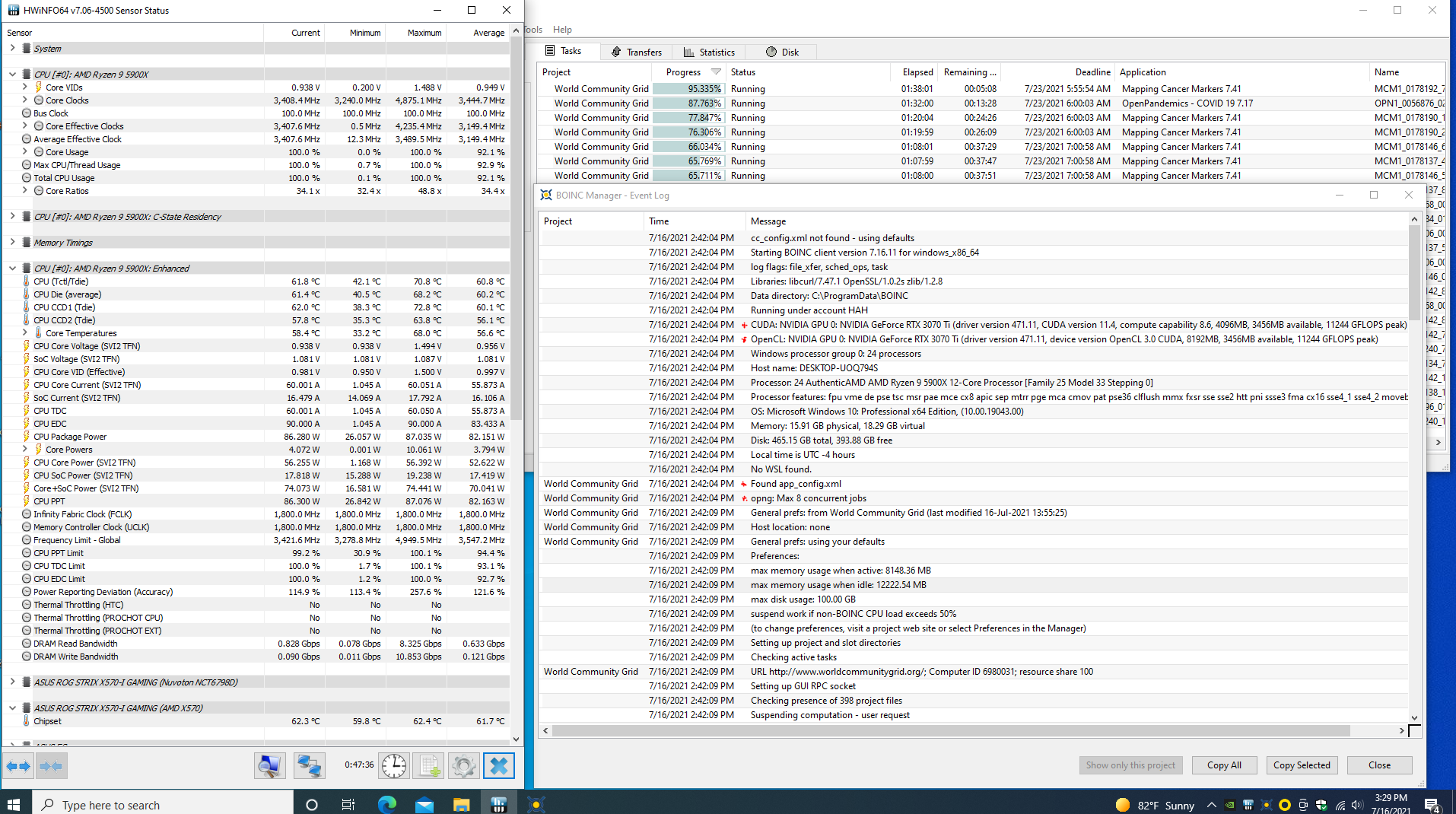Click the HWiNFO blue X close-sensors button
This screenshot has width=1456, height=814.
tap(499, 766)
